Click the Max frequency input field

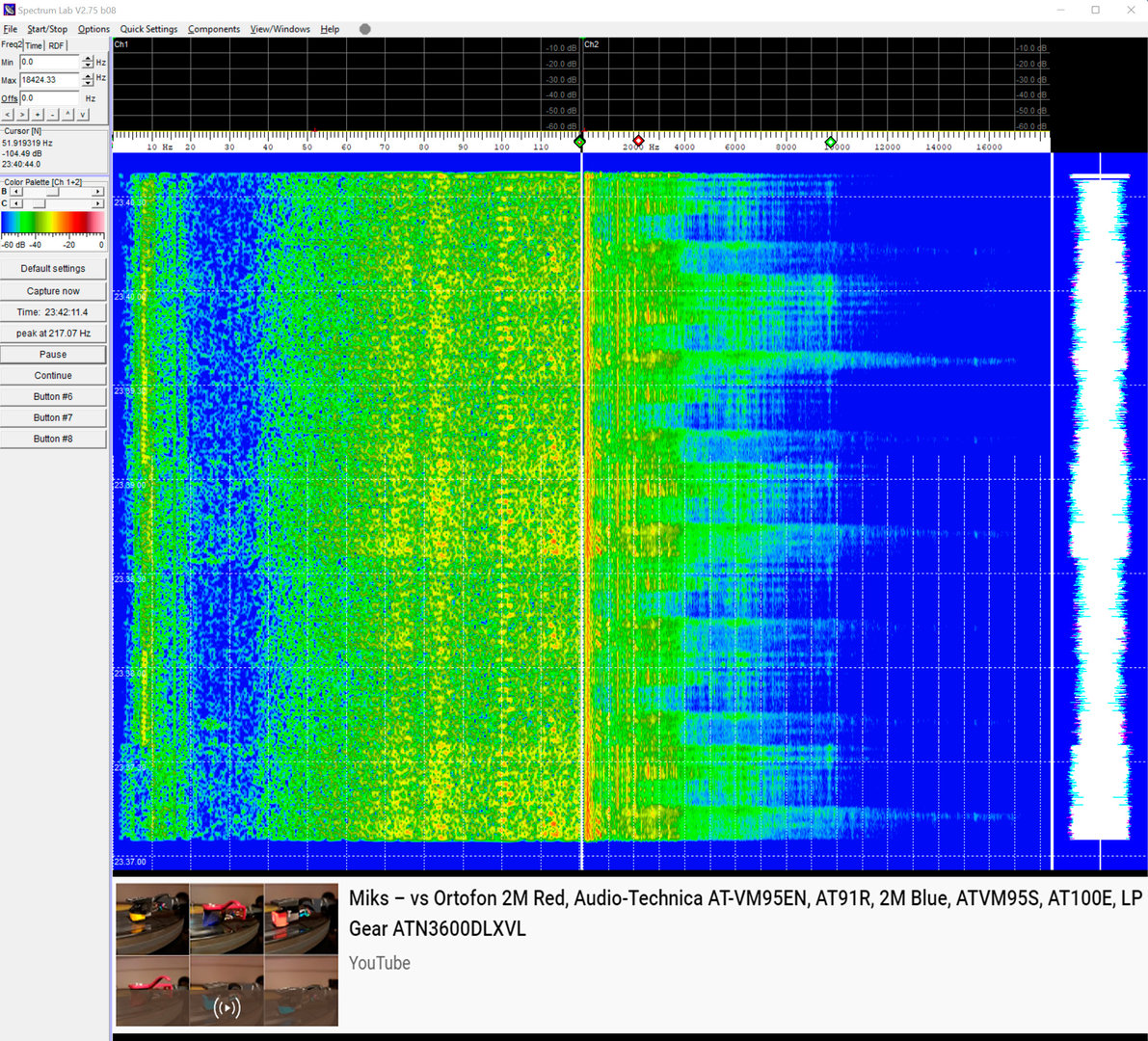click(x=49, y=80)
